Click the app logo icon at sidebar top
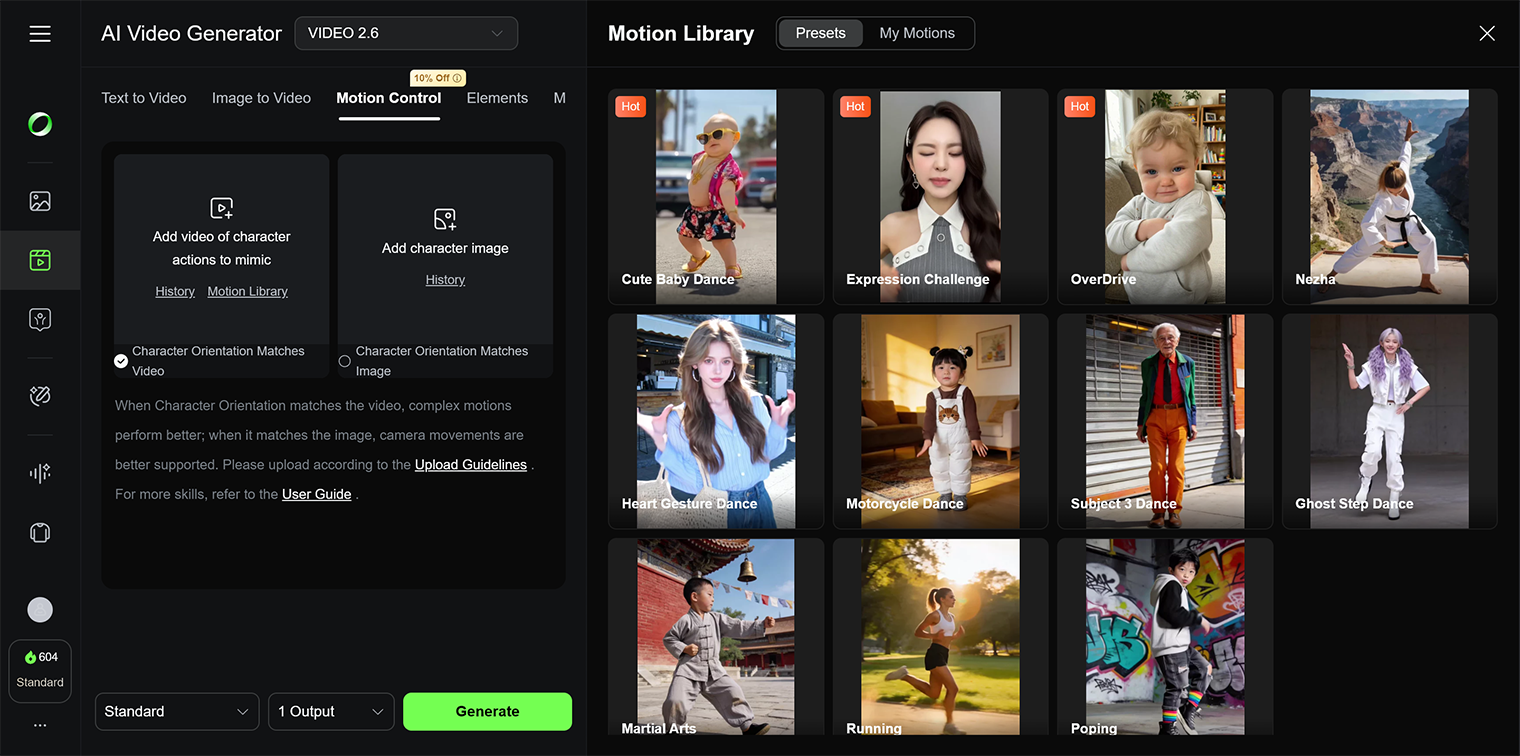Image resolution: width=1520 pixels, height=756 pixels. 40,124
